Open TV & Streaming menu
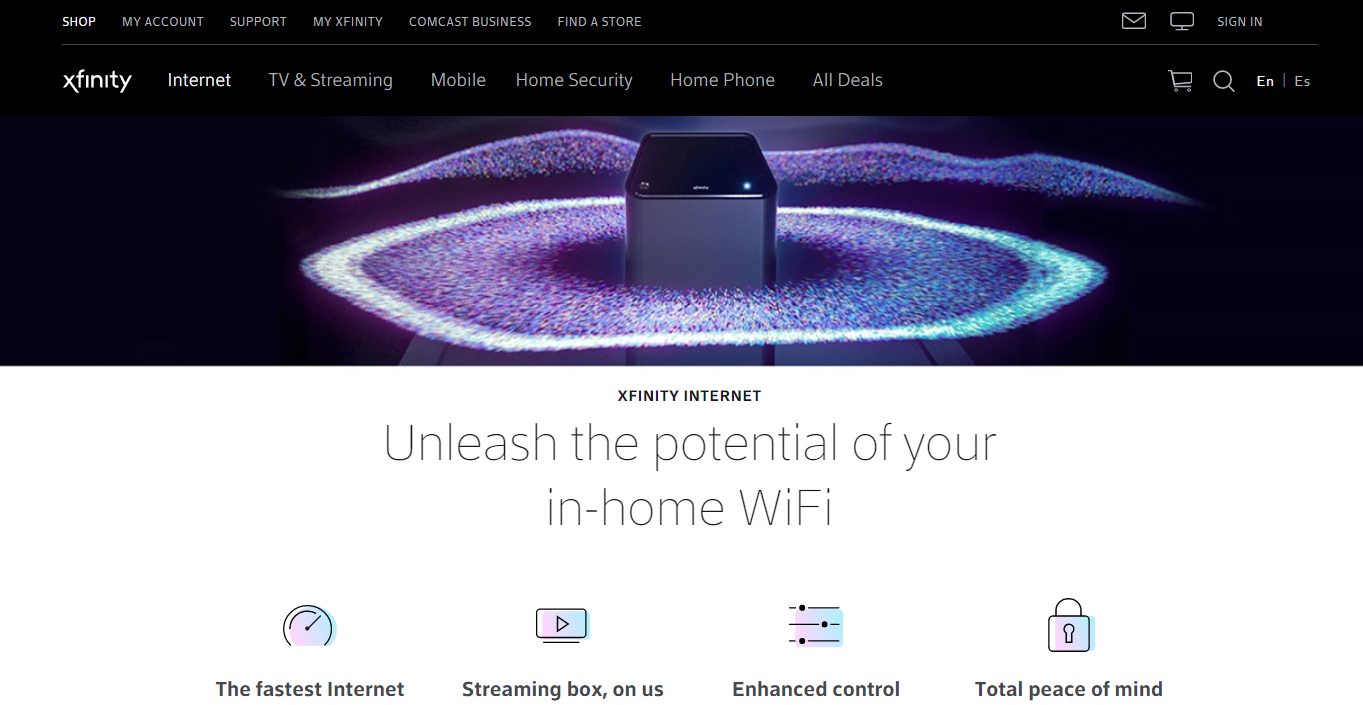1363x705 pixels. [x=331, y=80]
